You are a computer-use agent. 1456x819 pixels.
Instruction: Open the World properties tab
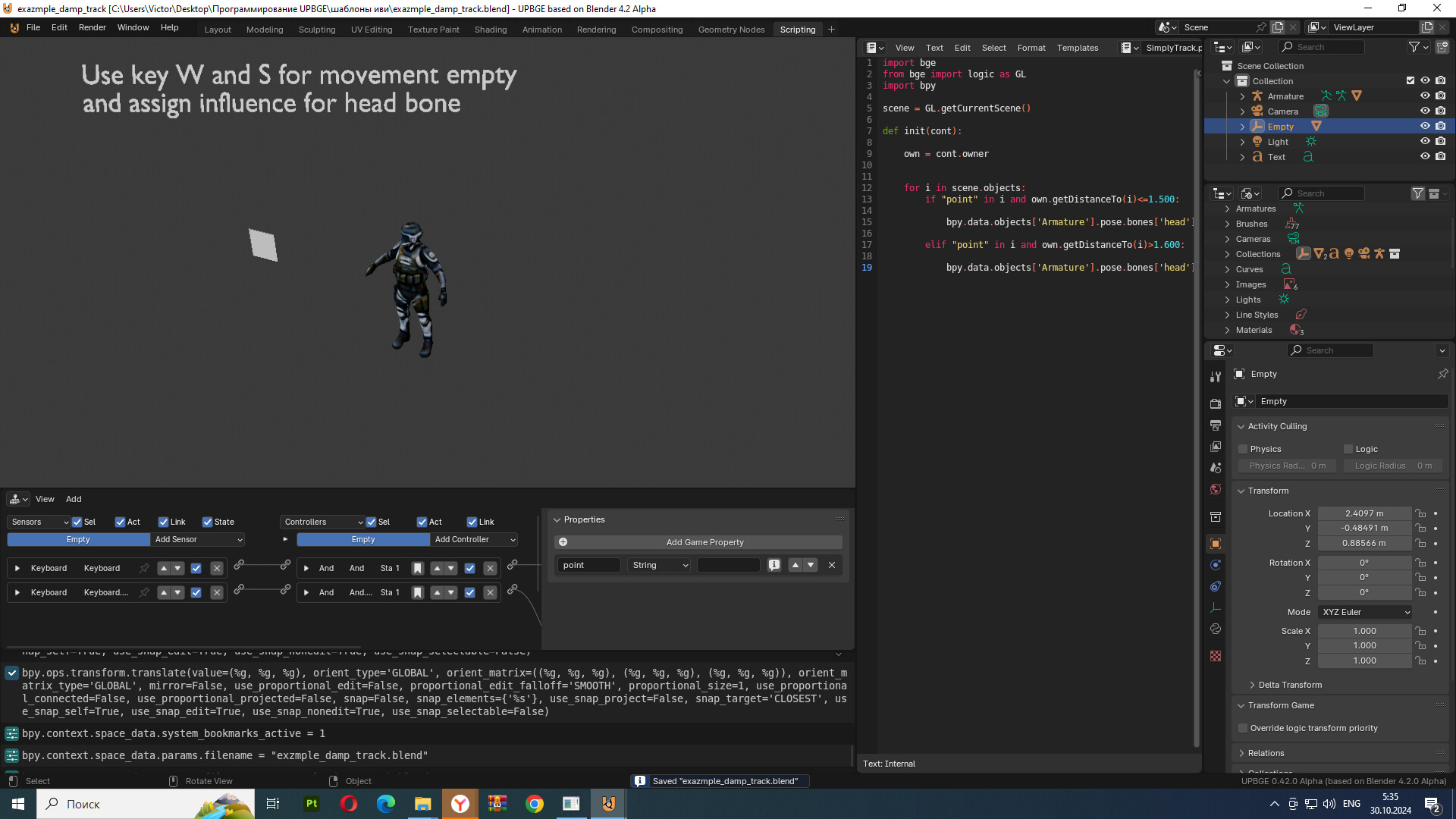(1216, 489)
